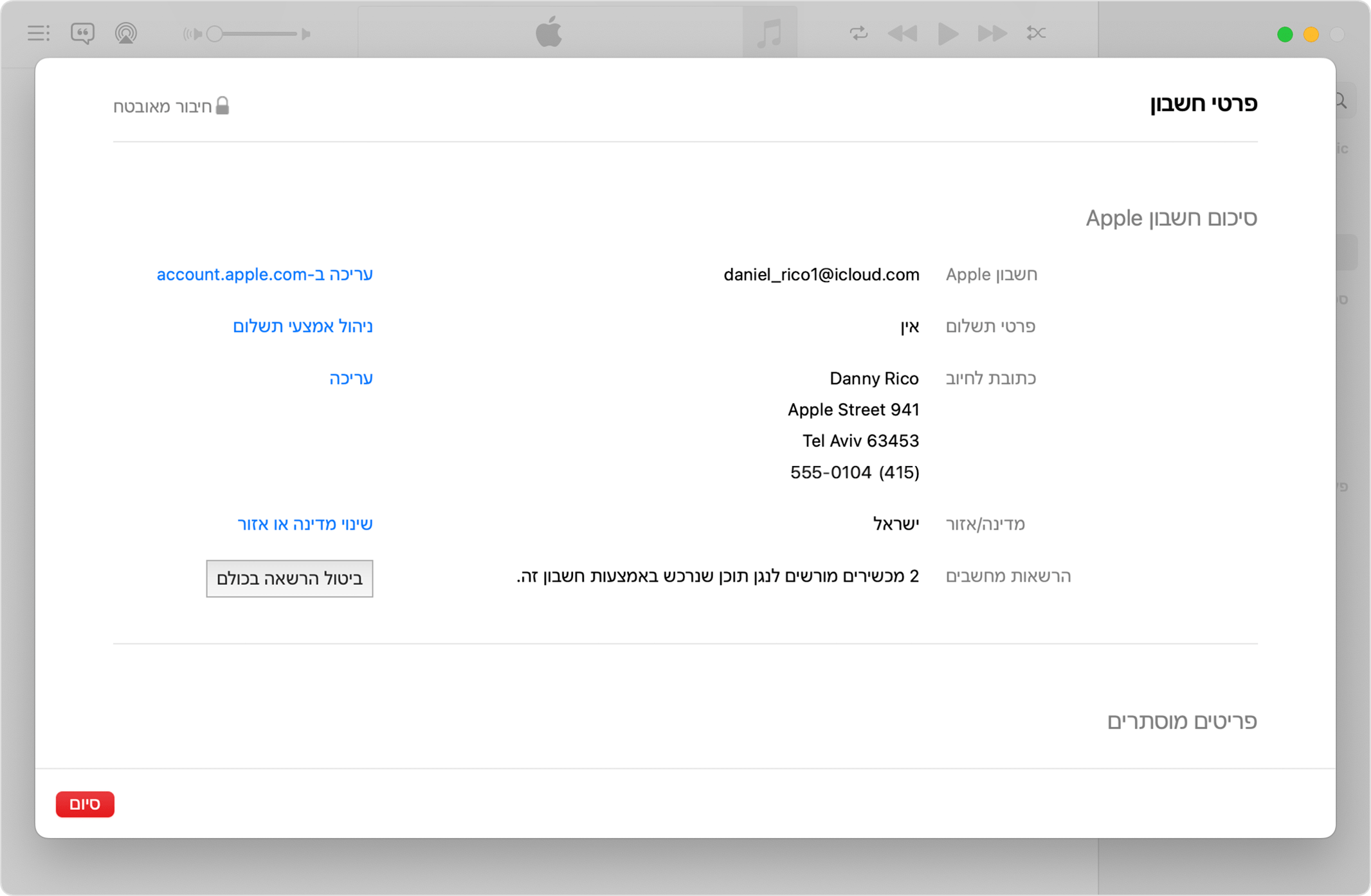The width and height of the screenshot is (1371, 896).
Task: Click the rewind/previous track button
Action: pos(902,33)
